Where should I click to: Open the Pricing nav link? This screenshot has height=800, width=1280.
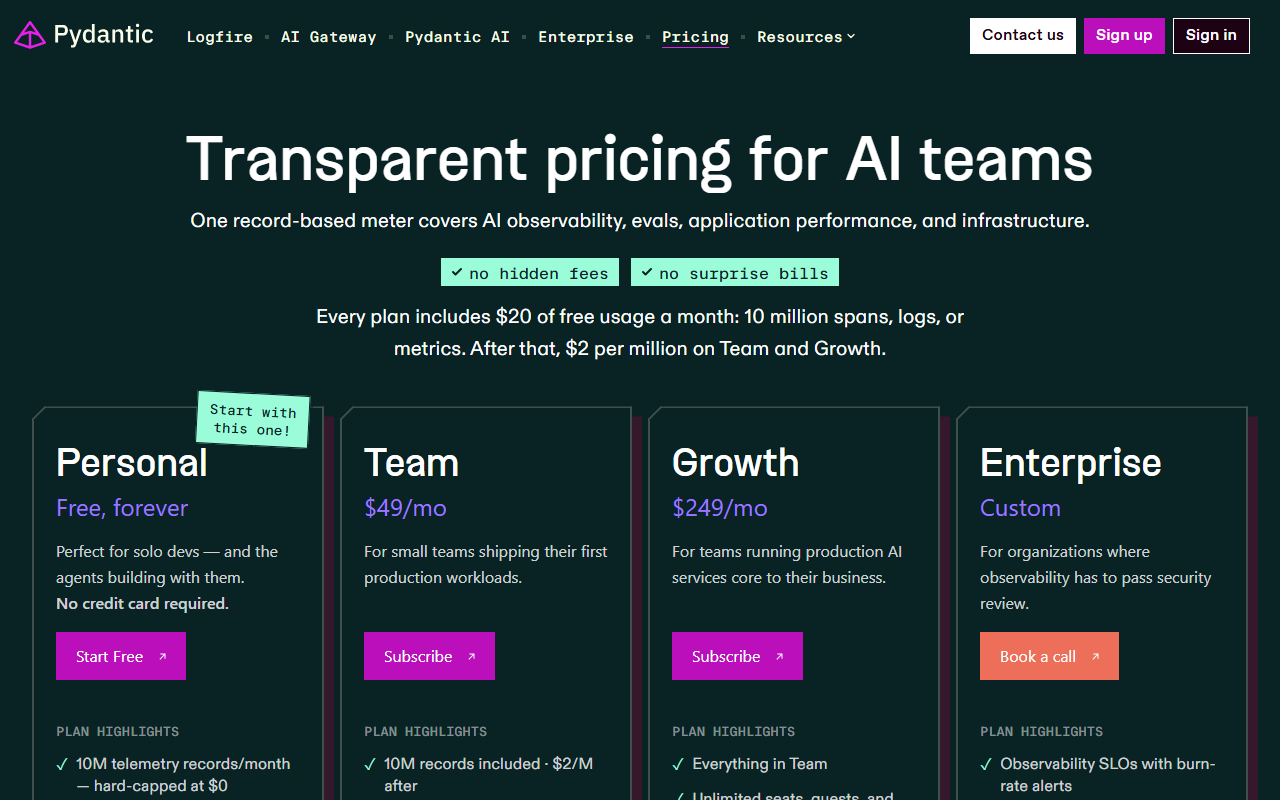[695, 37]
